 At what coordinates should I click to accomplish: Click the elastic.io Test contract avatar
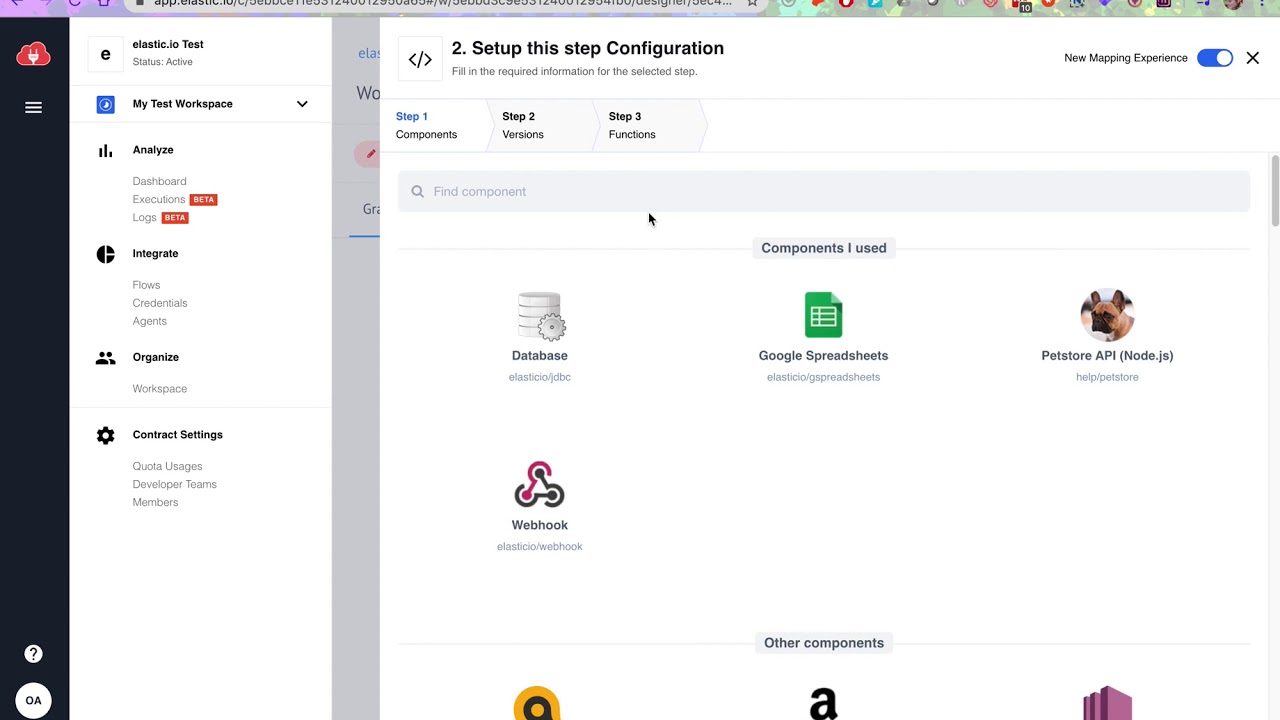pyautogui.click(x=105, y=54)
